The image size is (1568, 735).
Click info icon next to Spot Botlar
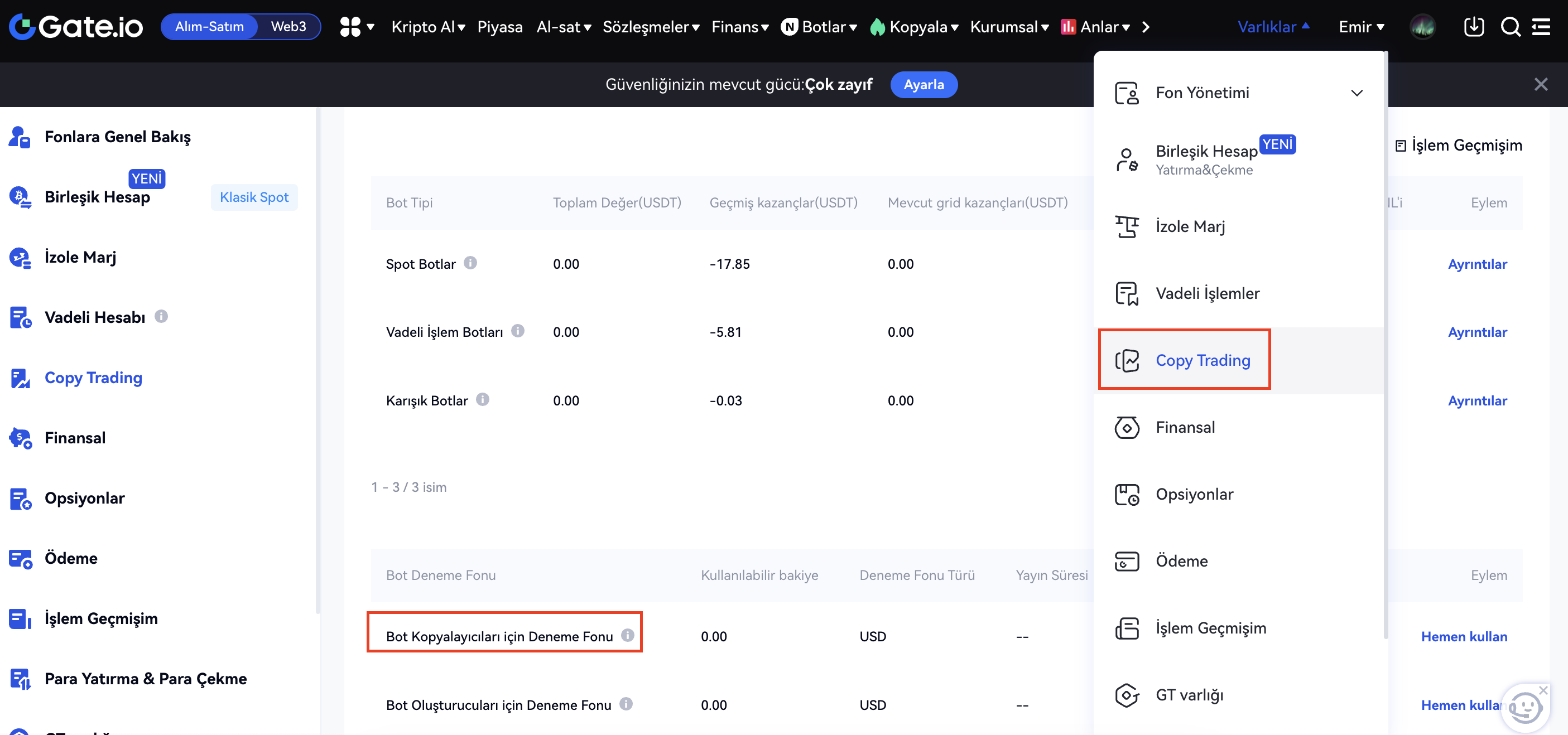(x=470, y=263)
